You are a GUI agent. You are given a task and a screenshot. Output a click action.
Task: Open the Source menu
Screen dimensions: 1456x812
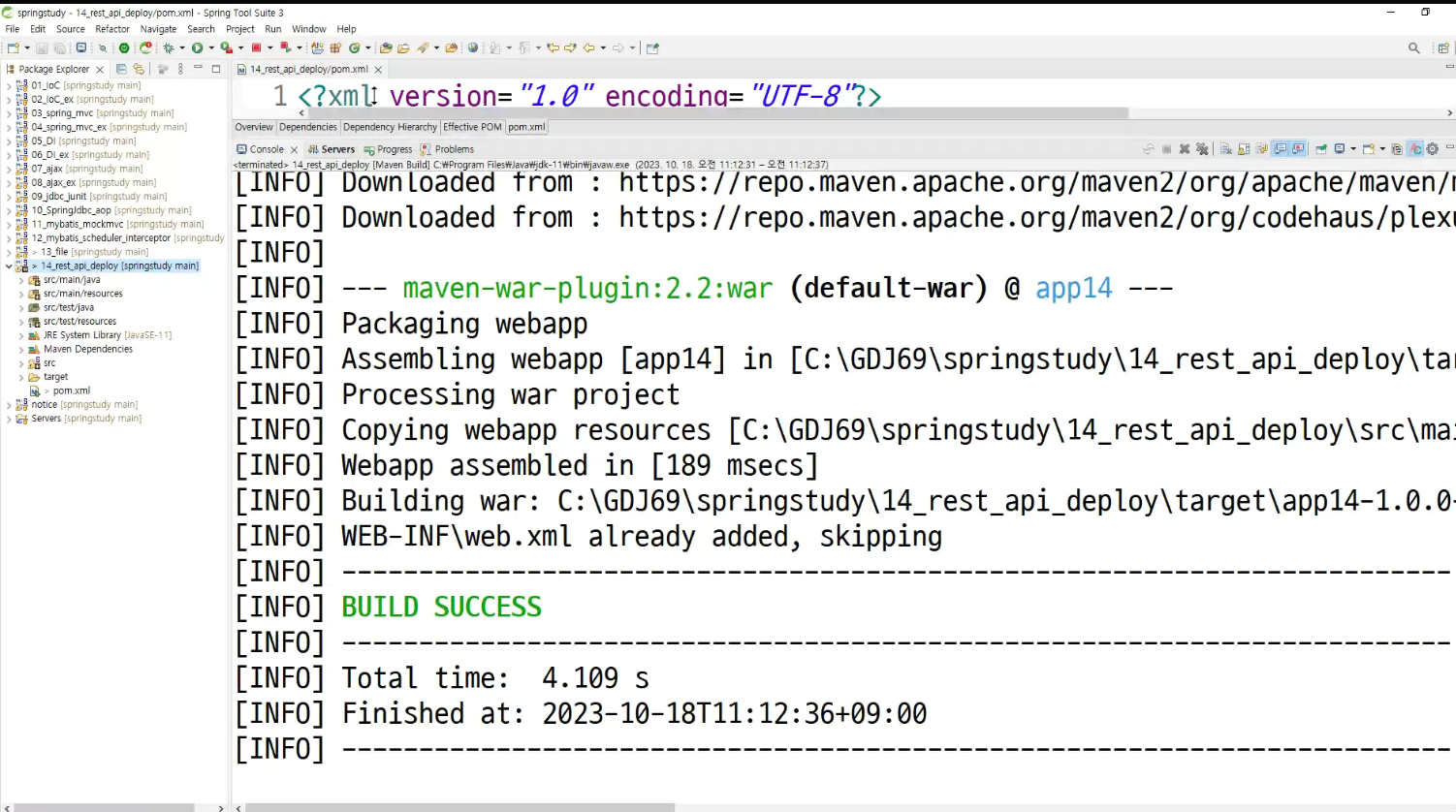(70, 29)
